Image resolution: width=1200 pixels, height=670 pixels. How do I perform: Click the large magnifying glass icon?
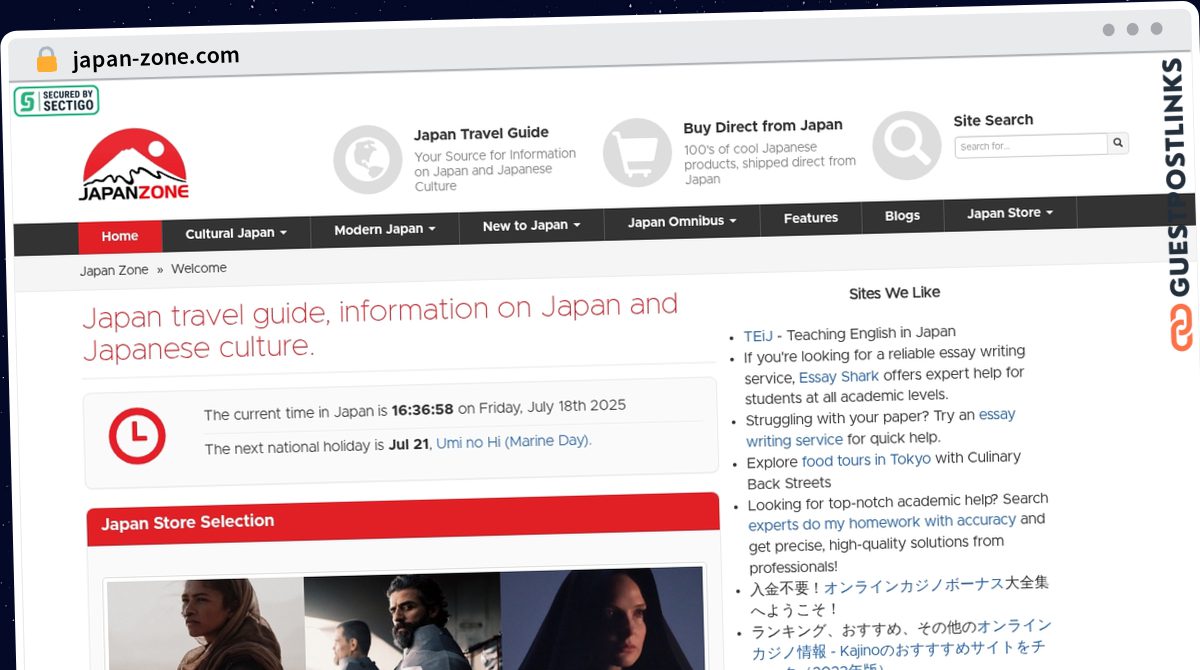[x=906, y=145]
